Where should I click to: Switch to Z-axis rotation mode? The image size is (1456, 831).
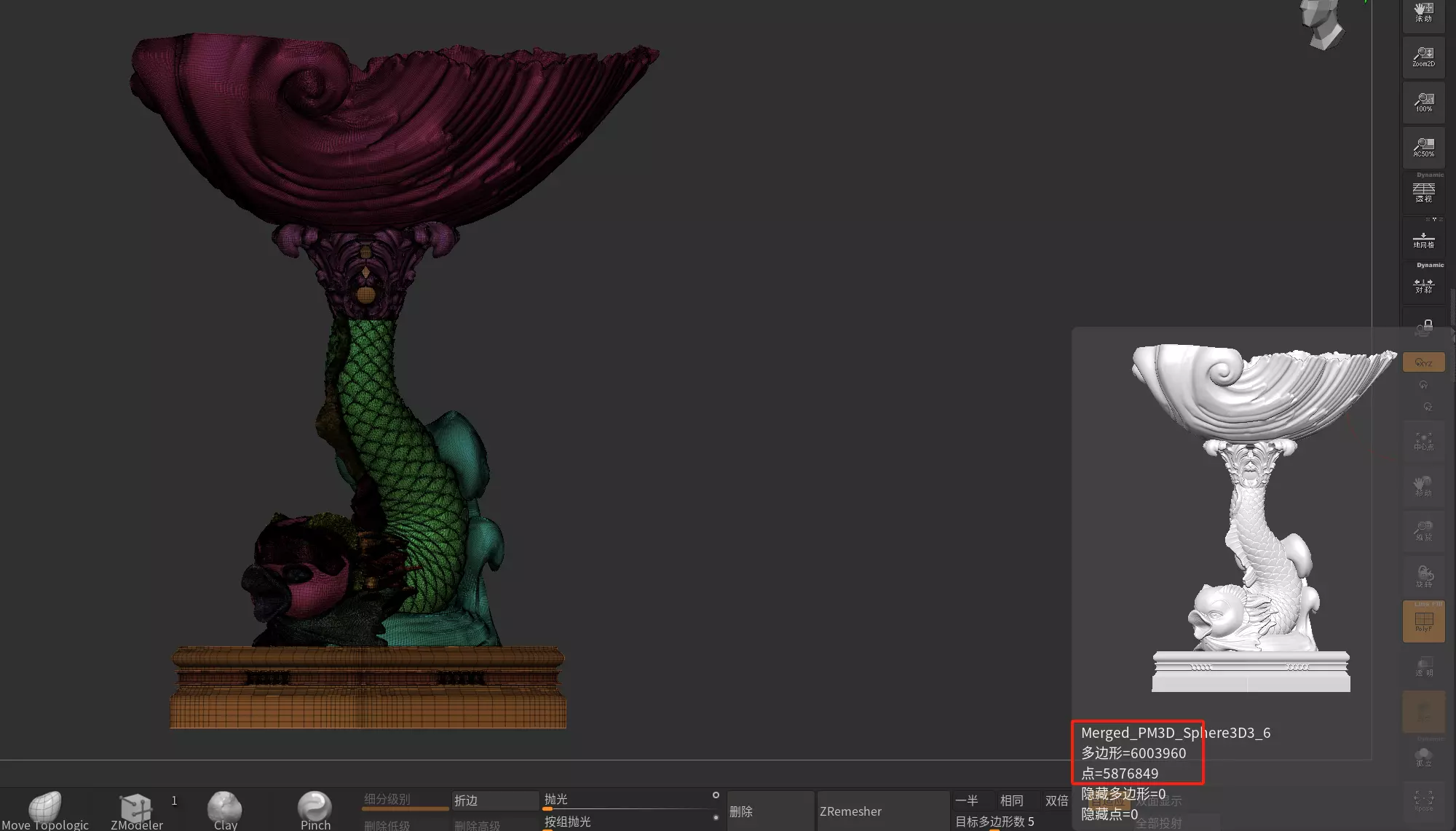(x=1427, y=407)
